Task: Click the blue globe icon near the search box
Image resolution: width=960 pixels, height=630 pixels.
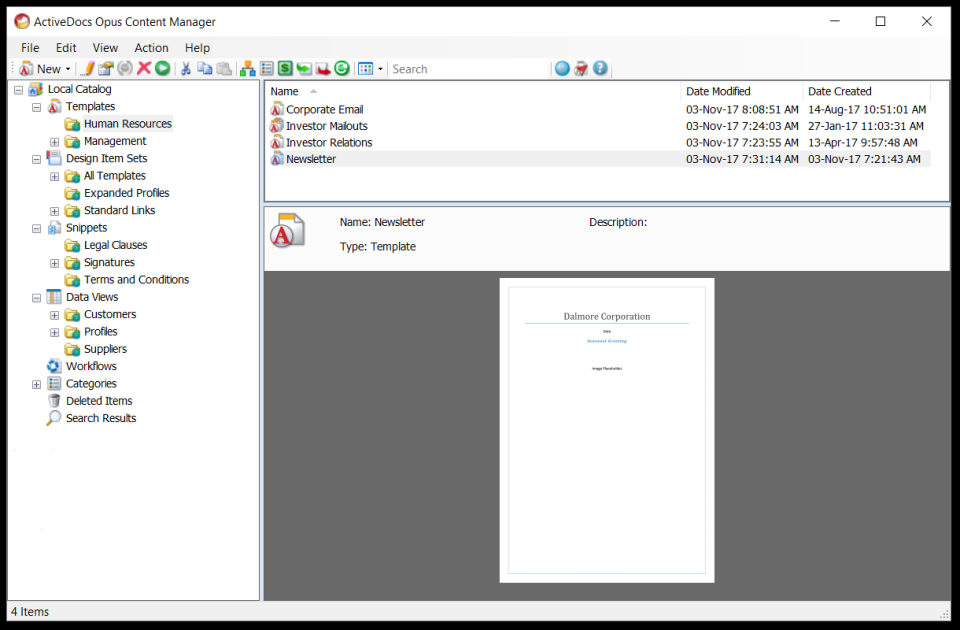Action: tap(562, 68)
